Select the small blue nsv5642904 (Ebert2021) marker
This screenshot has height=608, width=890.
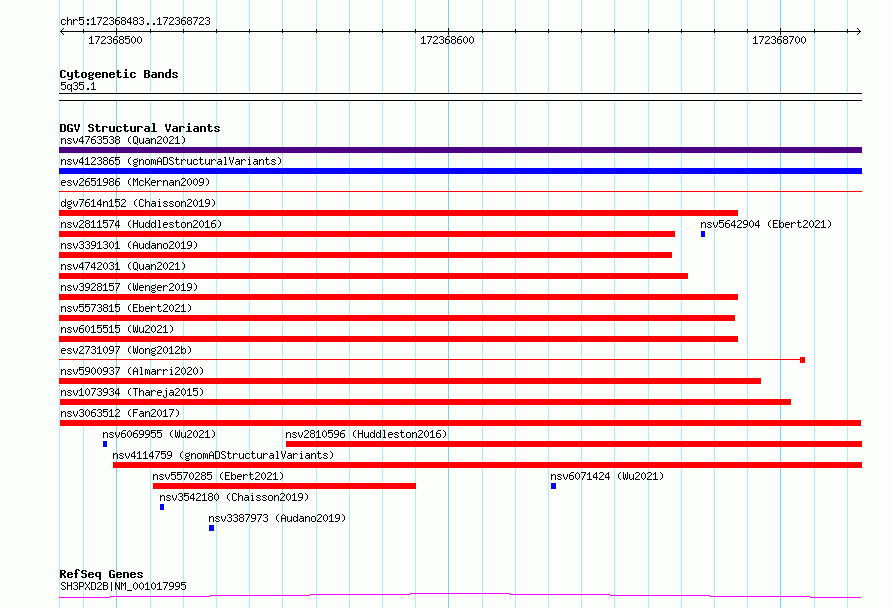(x=703, y=234)
